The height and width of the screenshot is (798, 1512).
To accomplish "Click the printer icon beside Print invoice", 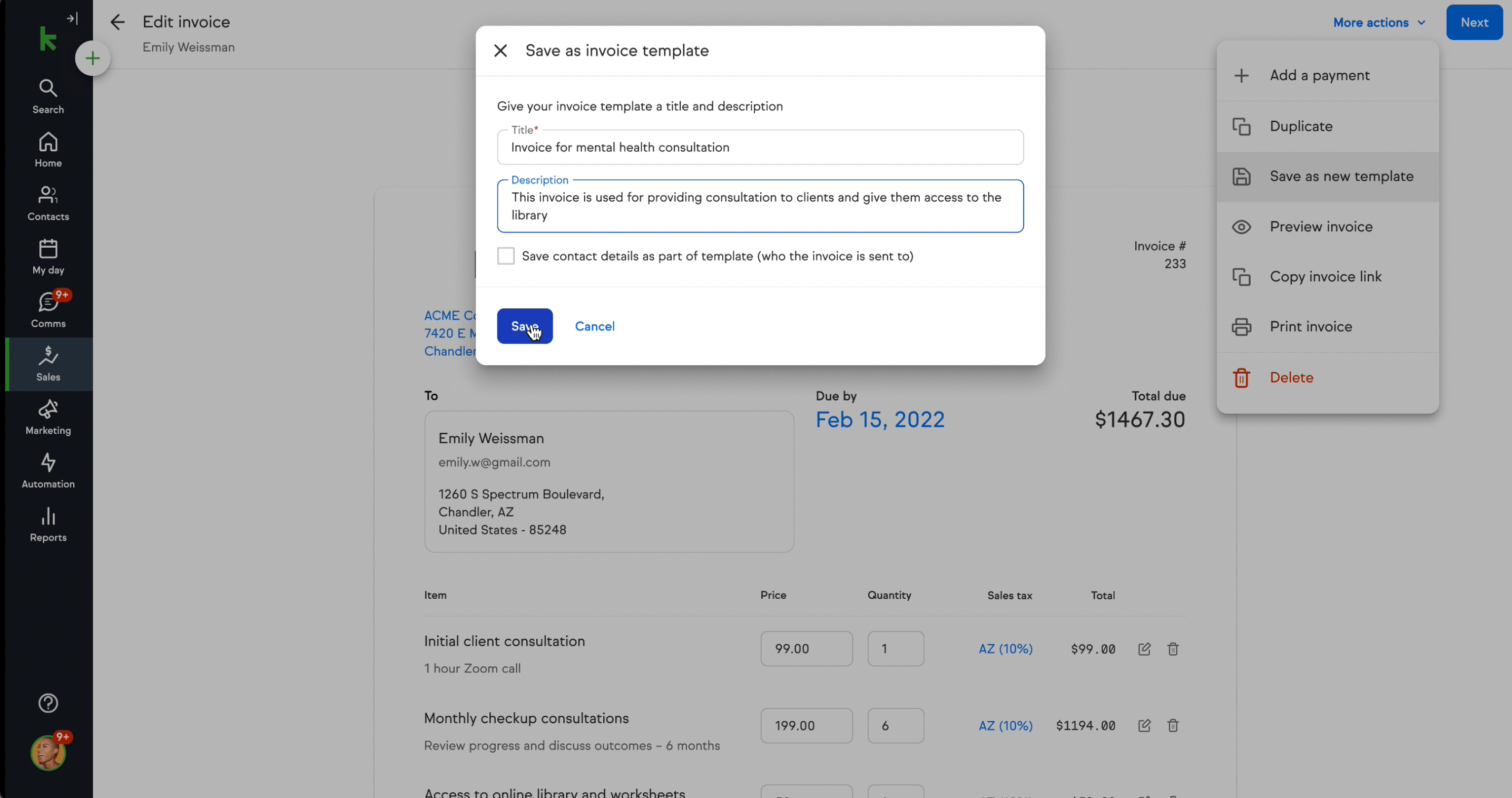I will tap(1241, 326).
